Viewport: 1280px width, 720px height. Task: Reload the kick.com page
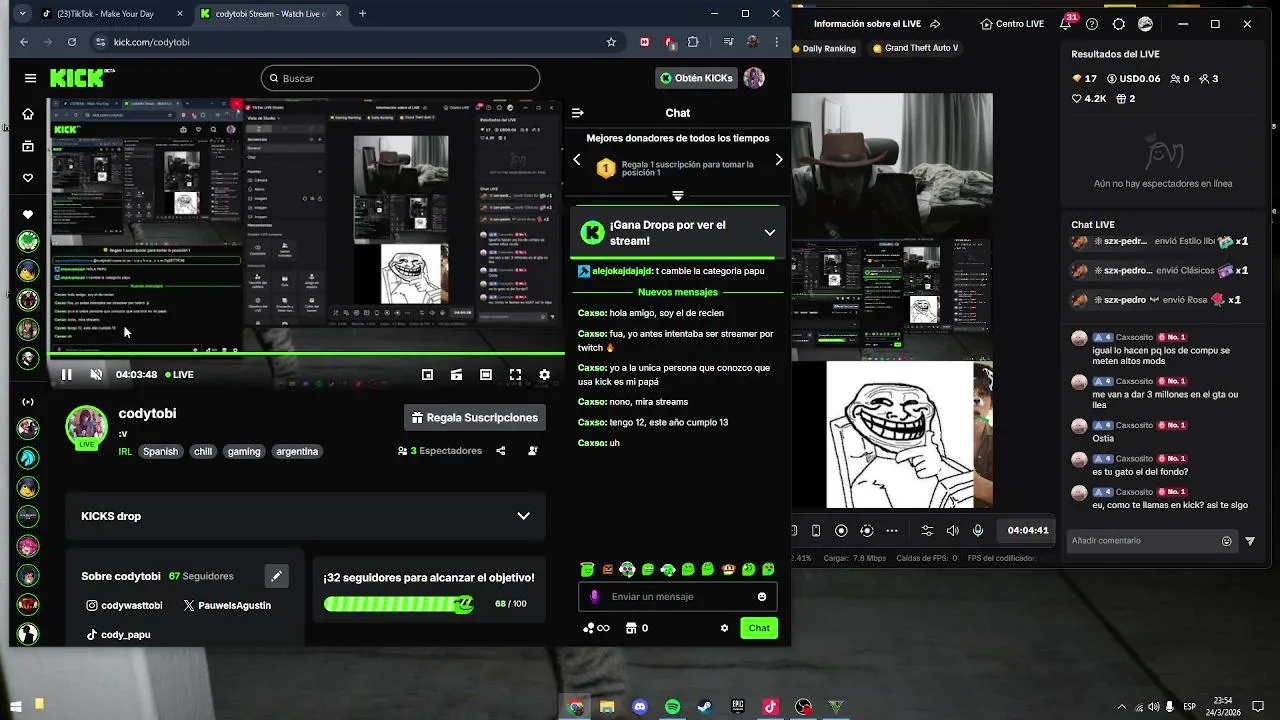pos(72,42)
